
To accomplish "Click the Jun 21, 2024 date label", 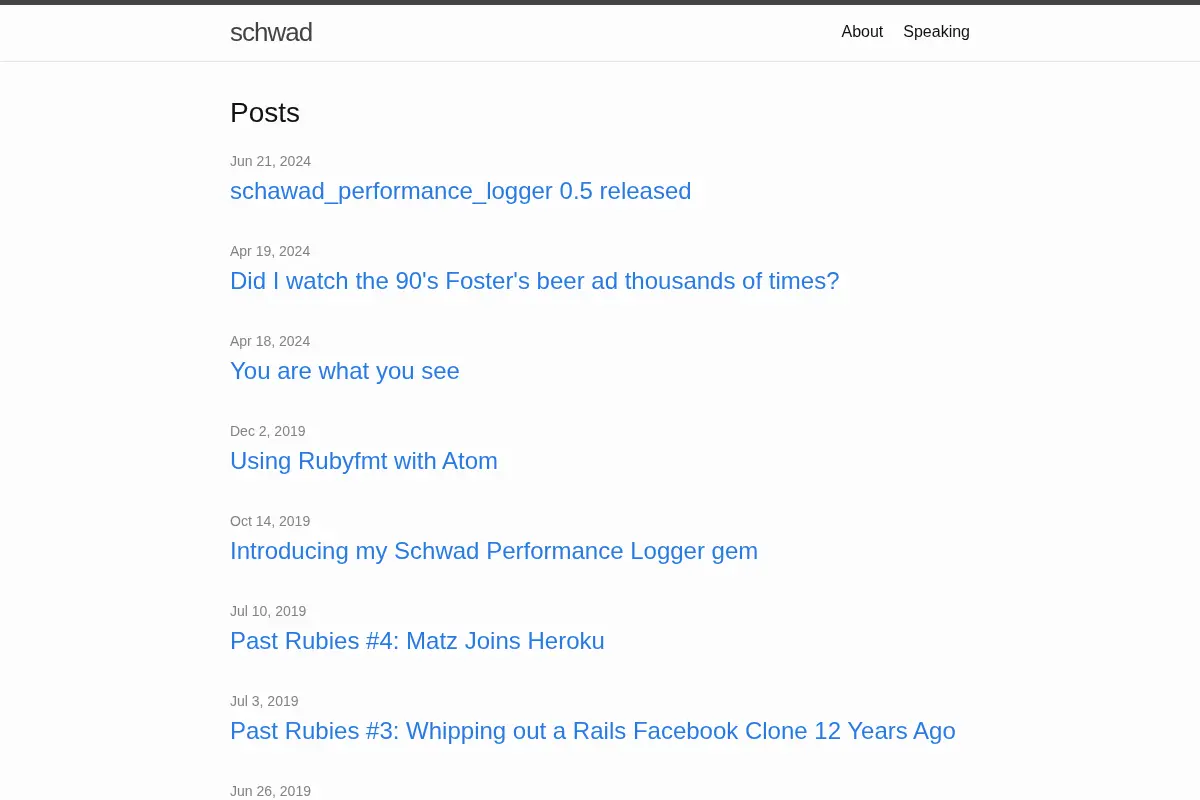I will coord(270,161).
